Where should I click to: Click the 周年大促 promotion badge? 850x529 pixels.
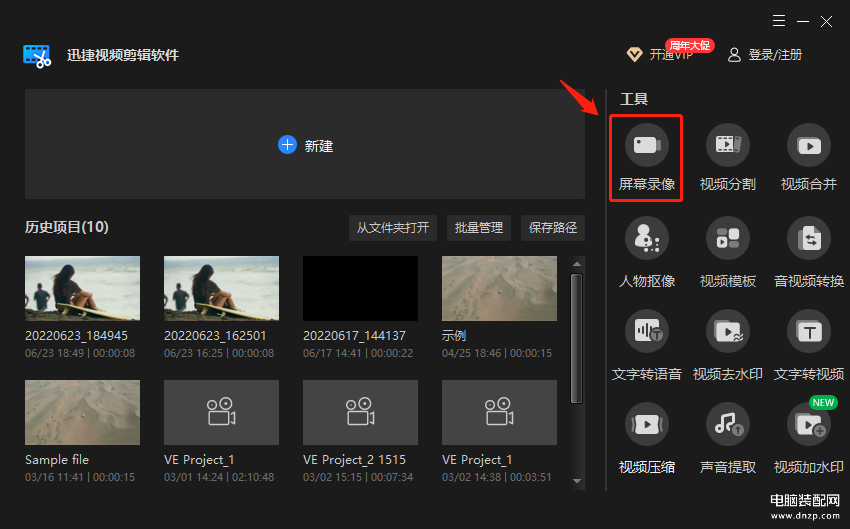point(690,46)
